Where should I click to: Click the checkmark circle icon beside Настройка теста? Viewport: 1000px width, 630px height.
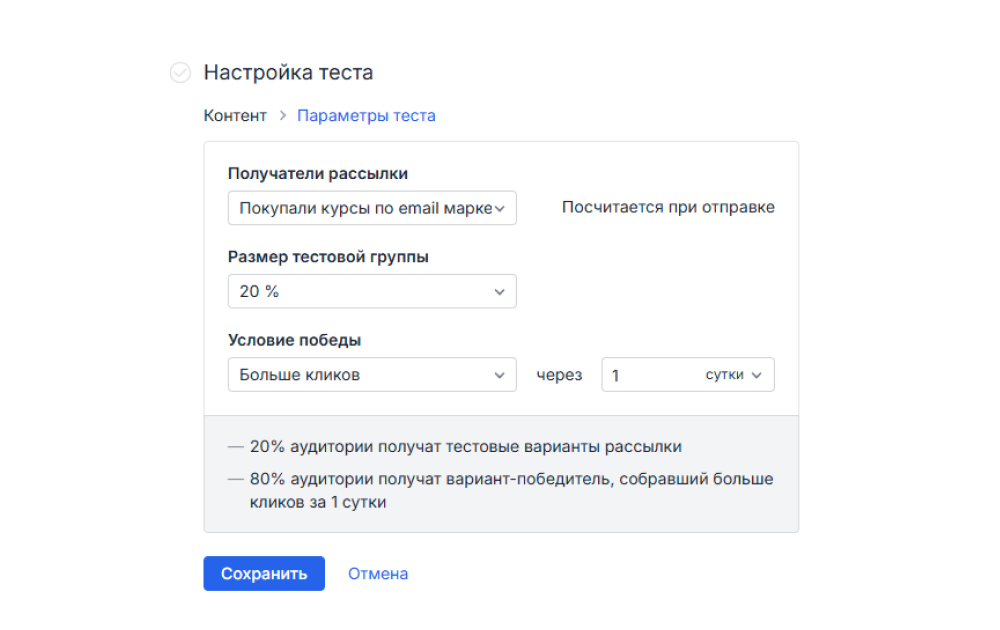181,72
